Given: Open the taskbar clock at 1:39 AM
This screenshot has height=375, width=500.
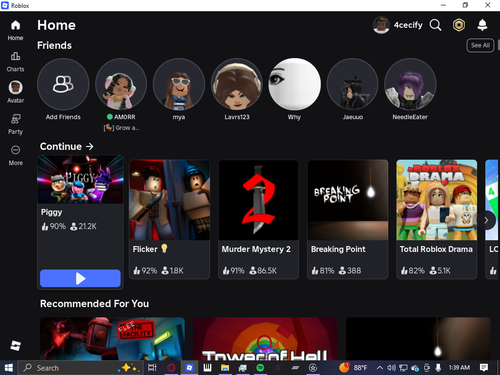Looking at the screenshot, I should 459,368.
